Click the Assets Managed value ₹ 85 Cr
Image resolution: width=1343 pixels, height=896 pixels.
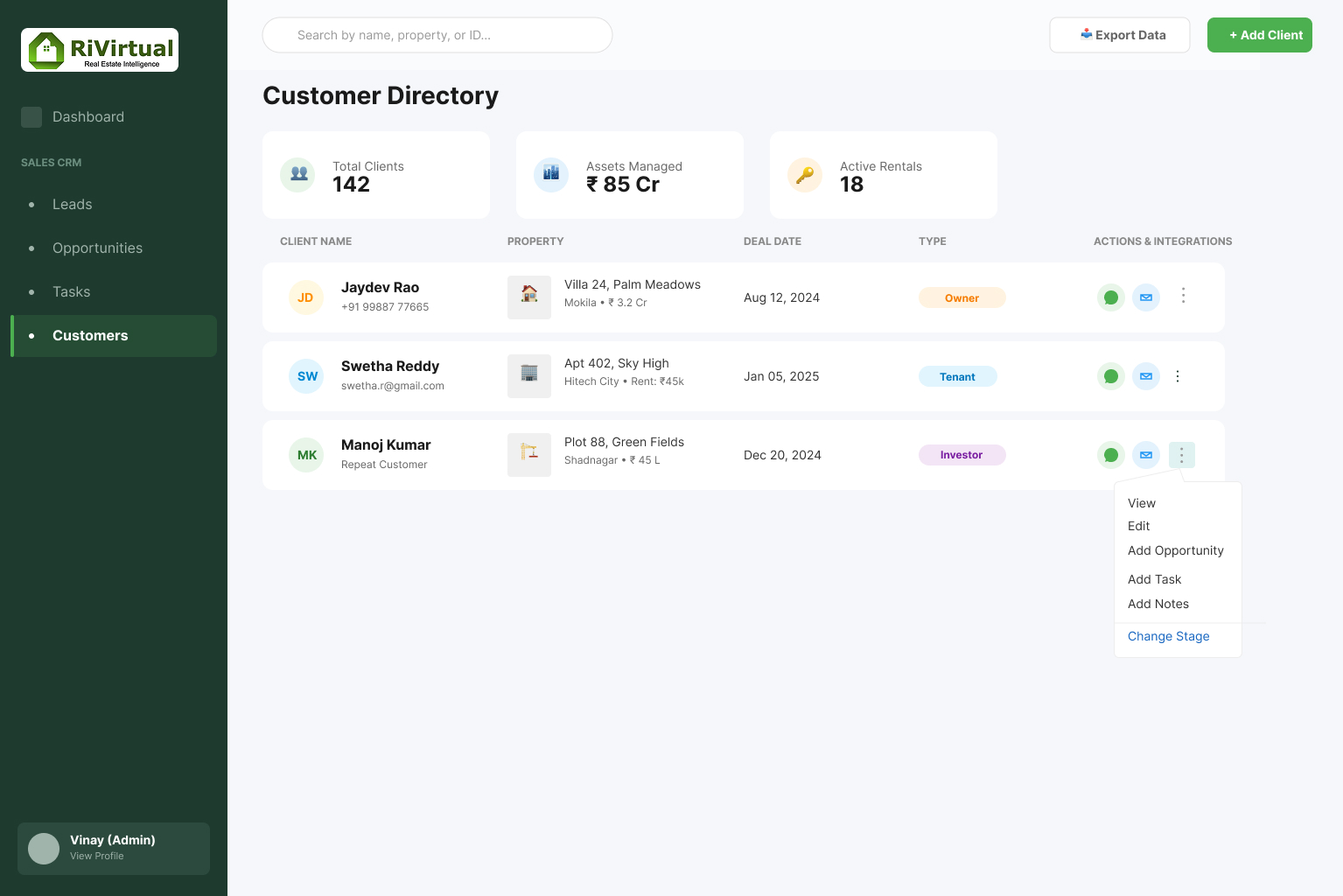pyautogui.click(x=623, y=185)
